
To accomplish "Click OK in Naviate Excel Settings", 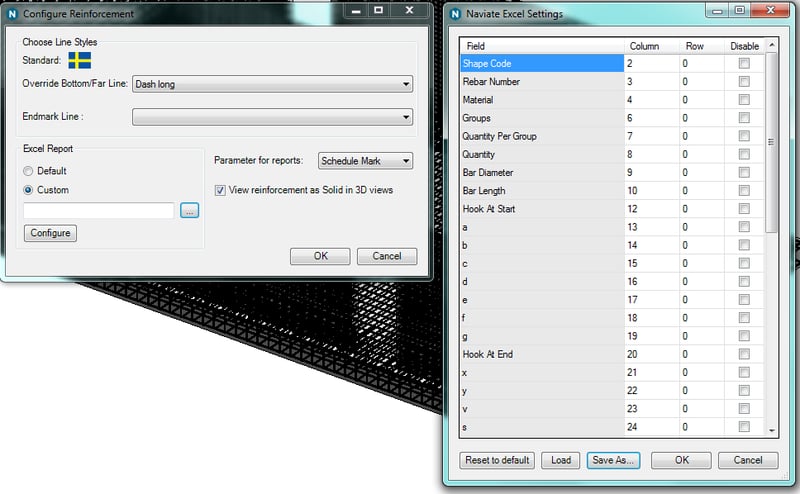I will click(682, 460).
